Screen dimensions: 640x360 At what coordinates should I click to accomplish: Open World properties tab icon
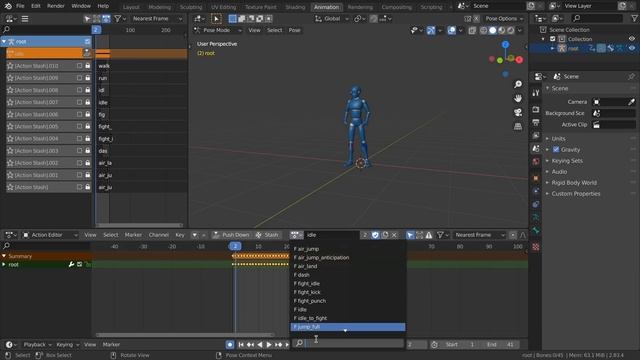pos(536,162)
